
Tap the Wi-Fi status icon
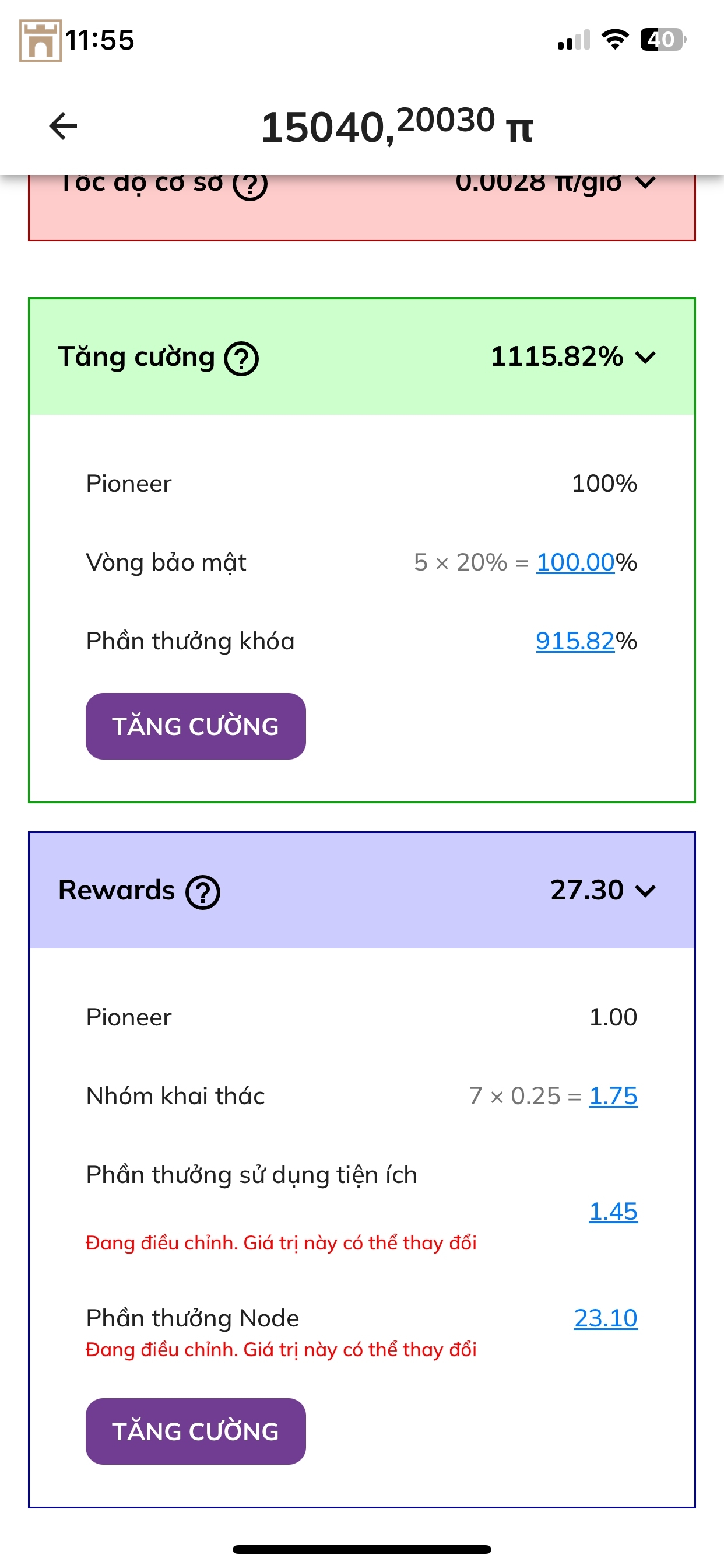(x=614, y=40)
